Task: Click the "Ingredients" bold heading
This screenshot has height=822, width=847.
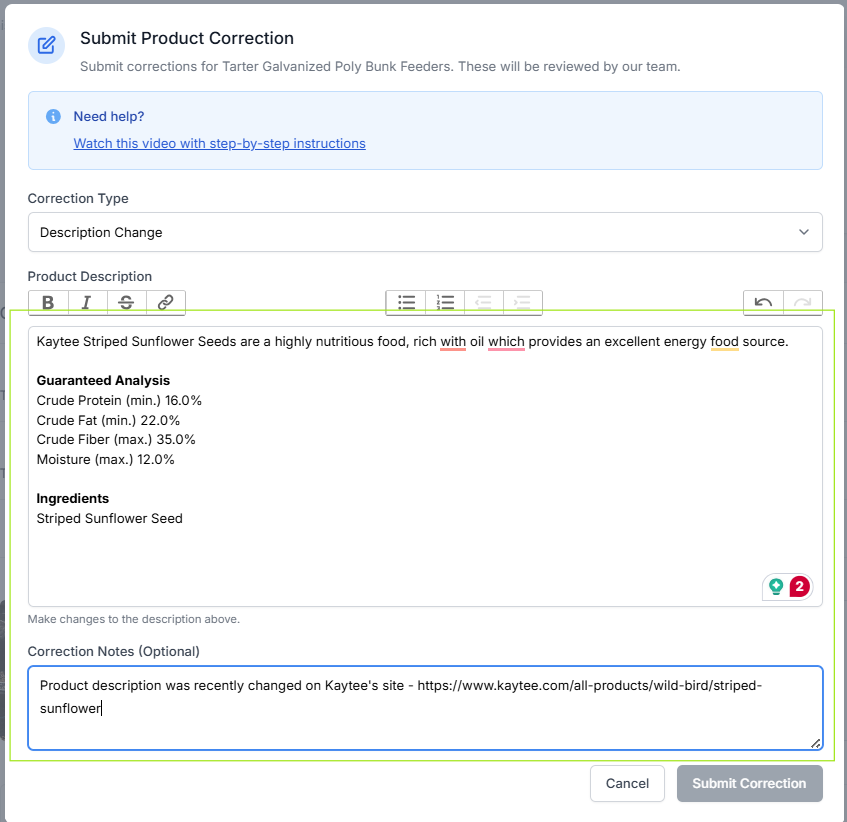Action: 72,498
